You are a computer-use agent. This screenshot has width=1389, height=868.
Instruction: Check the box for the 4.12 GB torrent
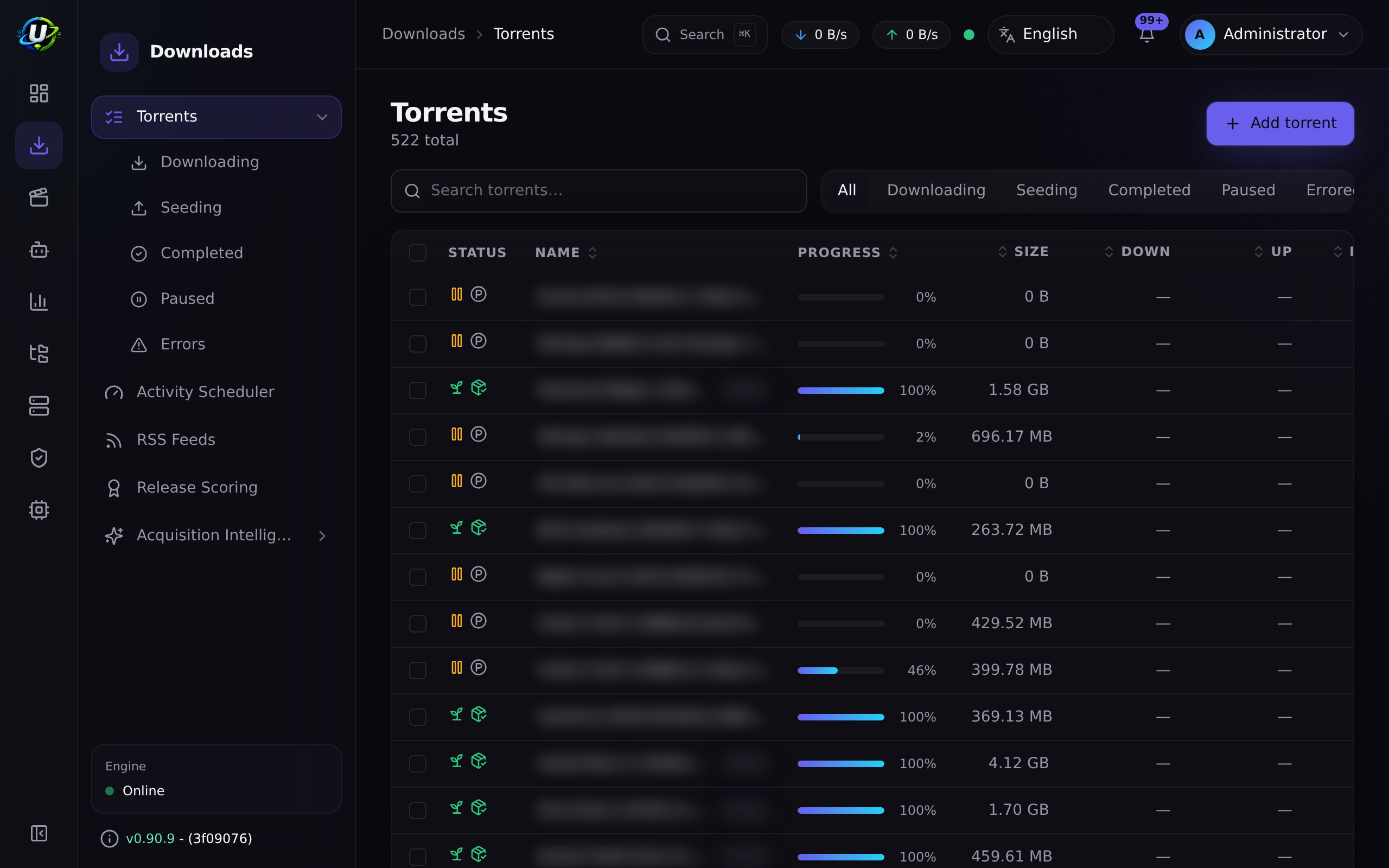coord(417,763)
